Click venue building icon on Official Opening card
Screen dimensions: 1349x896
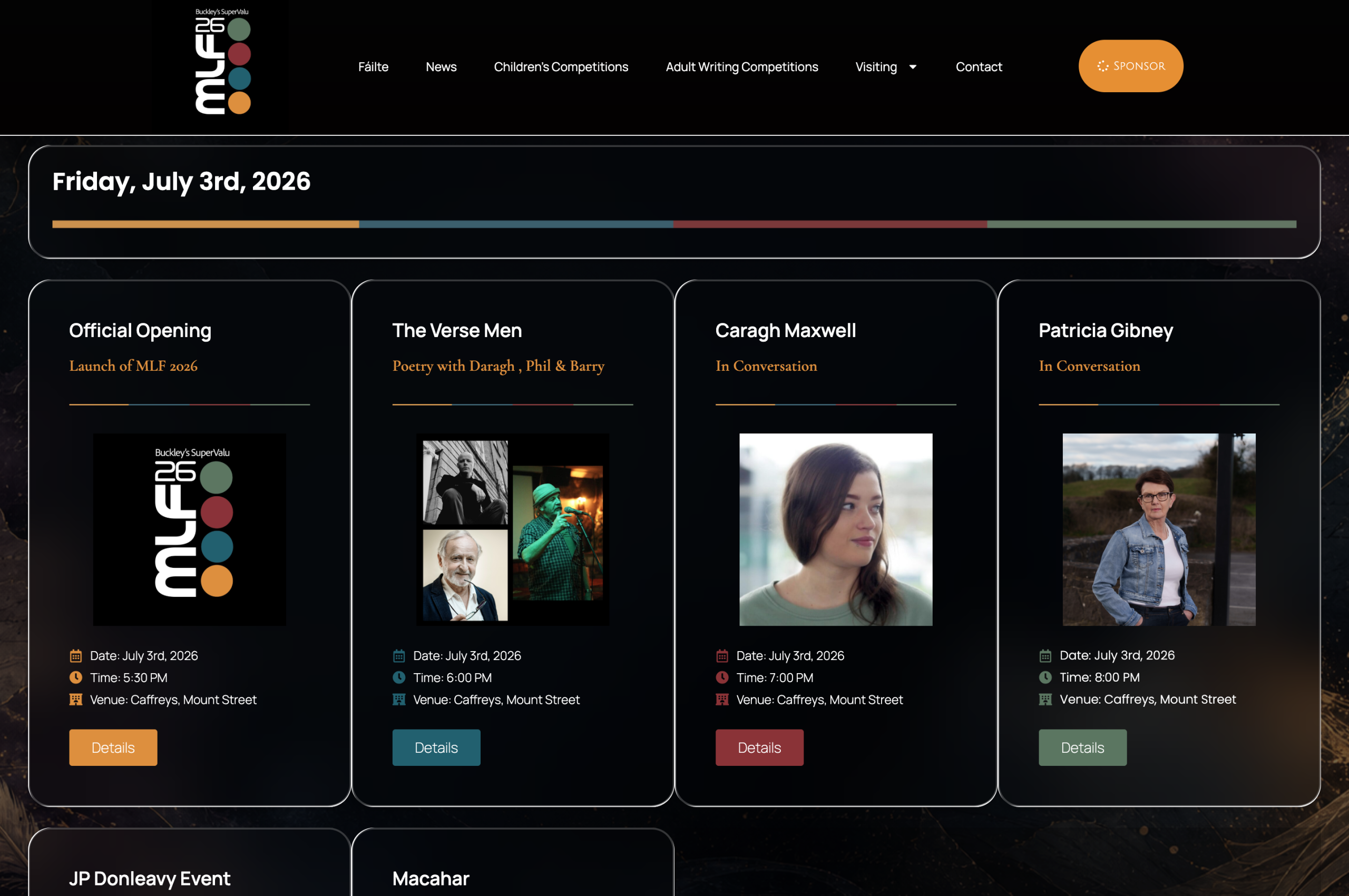(75, 700)
